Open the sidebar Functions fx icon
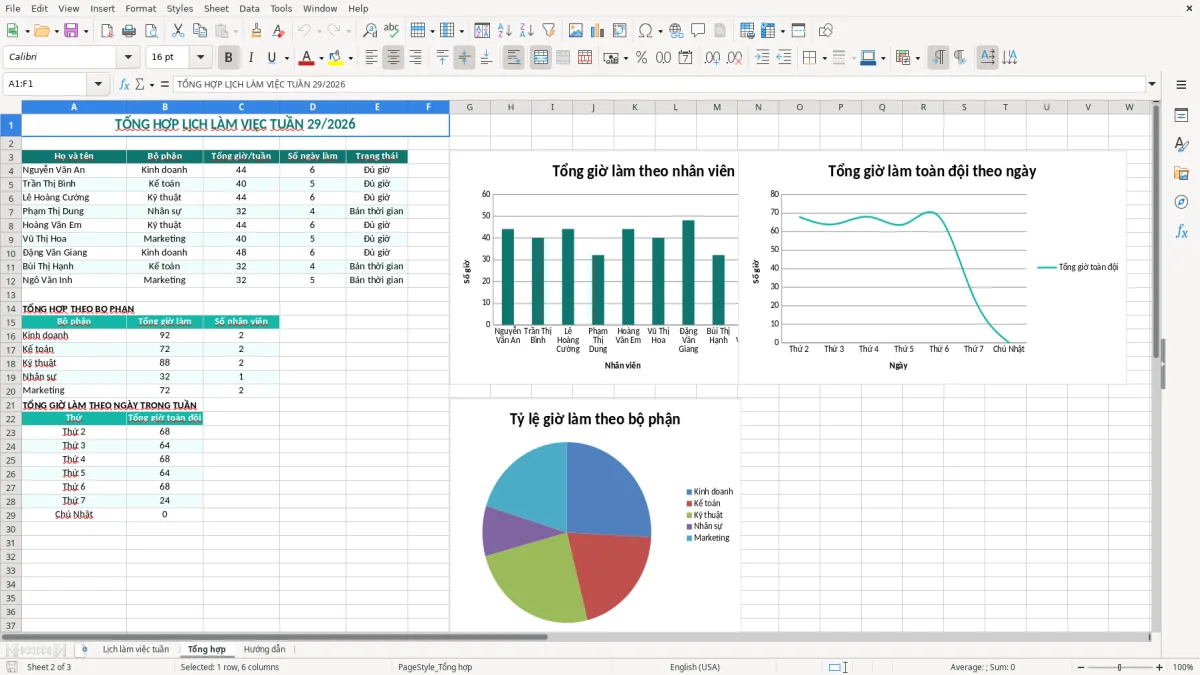Viewport: 1200px width, 675px height. point(1181,231)
